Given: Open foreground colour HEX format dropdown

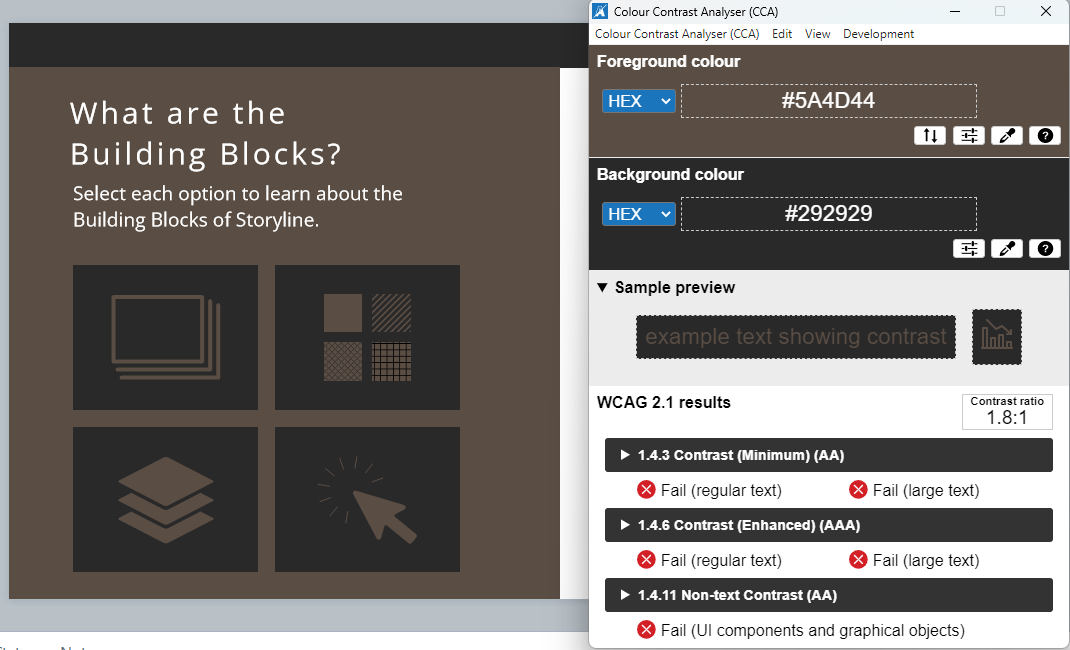Looking at the screenshot, I should click(x=639, y=101).
